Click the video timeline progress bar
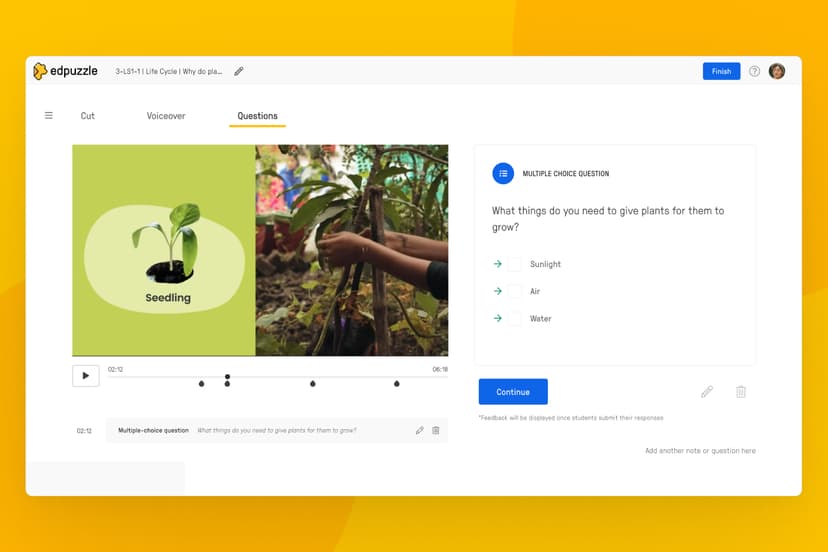 click(x=278, y=377)
